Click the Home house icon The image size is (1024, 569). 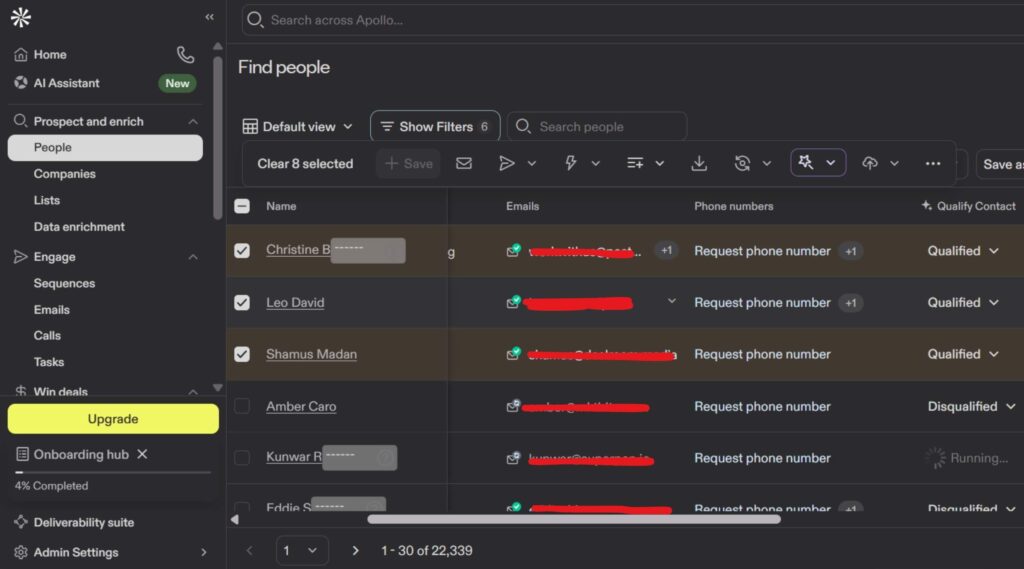point(21,54)
